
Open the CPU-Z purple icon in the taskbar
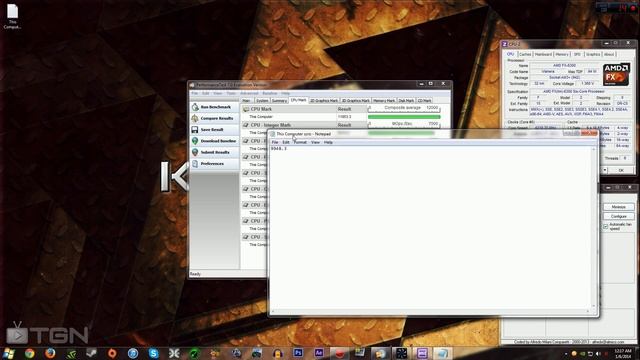point(422,353)
